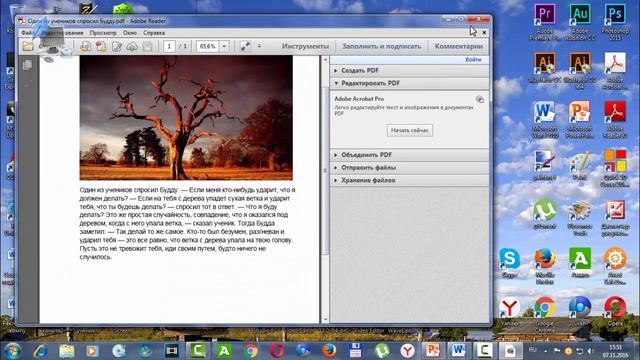
Task: Open the Окно menu
Action: click(130, 33)
